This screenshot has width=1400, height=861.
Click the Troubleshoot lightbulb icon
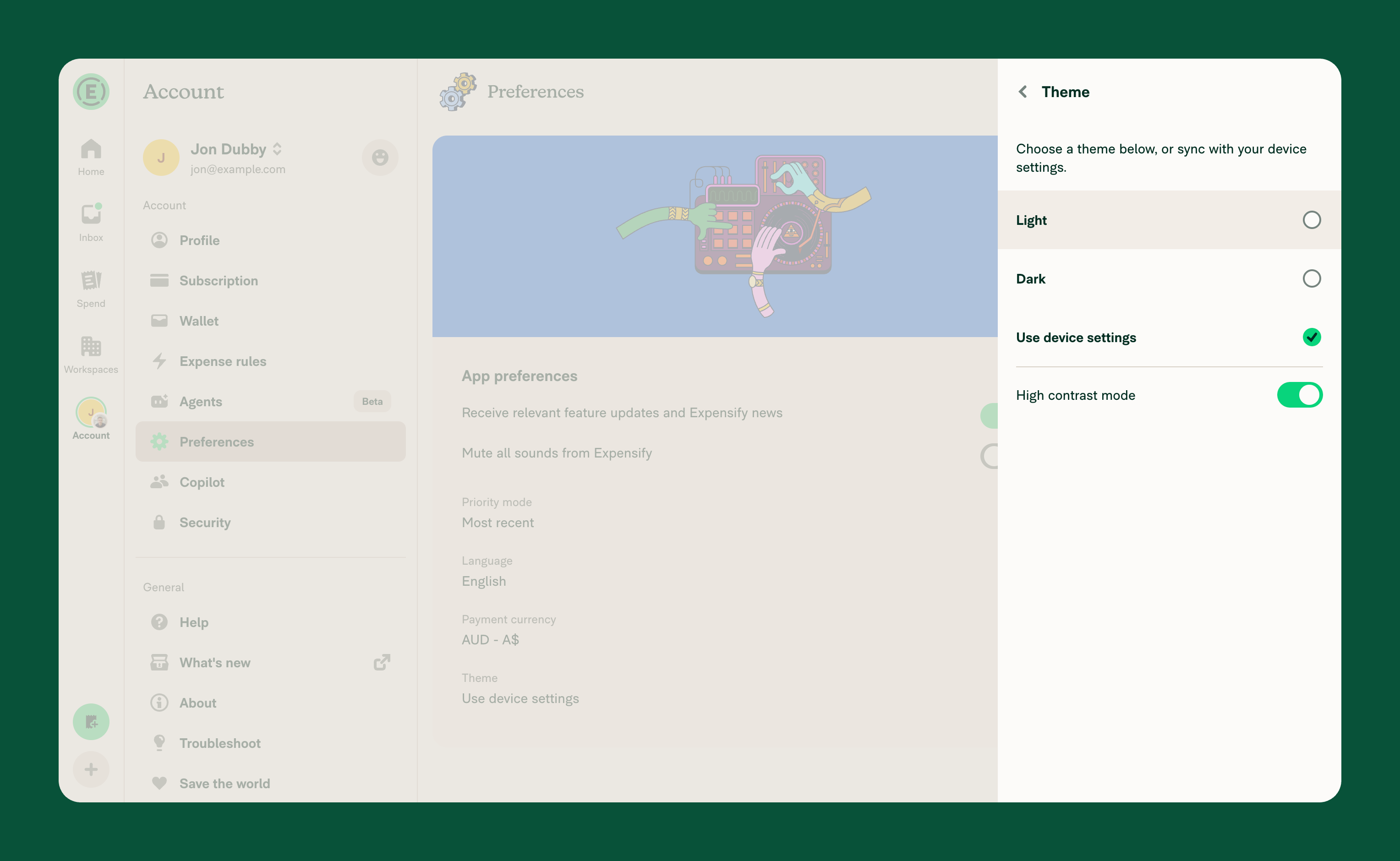159,742
